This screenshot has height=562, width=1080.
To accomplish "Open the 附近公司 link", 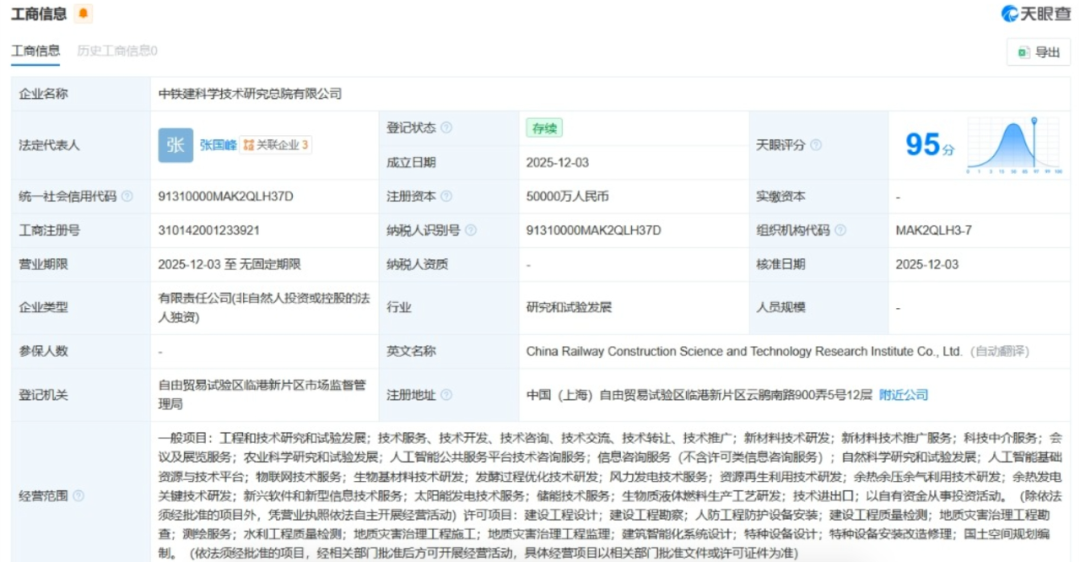I will [x=903, y=395].
